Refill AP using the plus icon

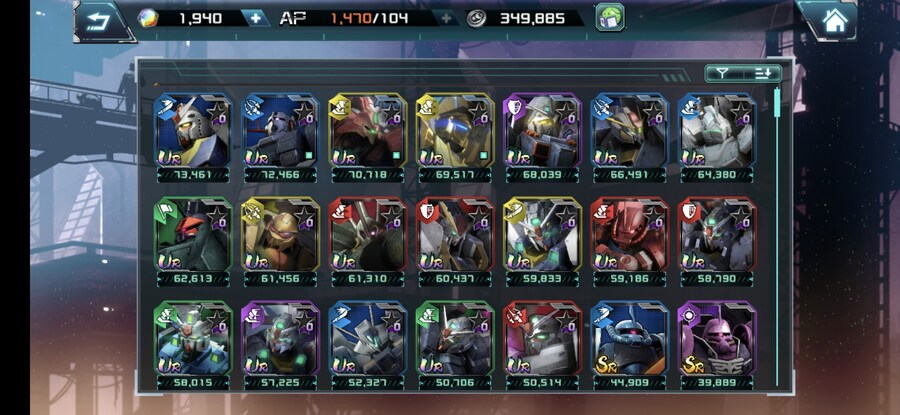(446, 18)
